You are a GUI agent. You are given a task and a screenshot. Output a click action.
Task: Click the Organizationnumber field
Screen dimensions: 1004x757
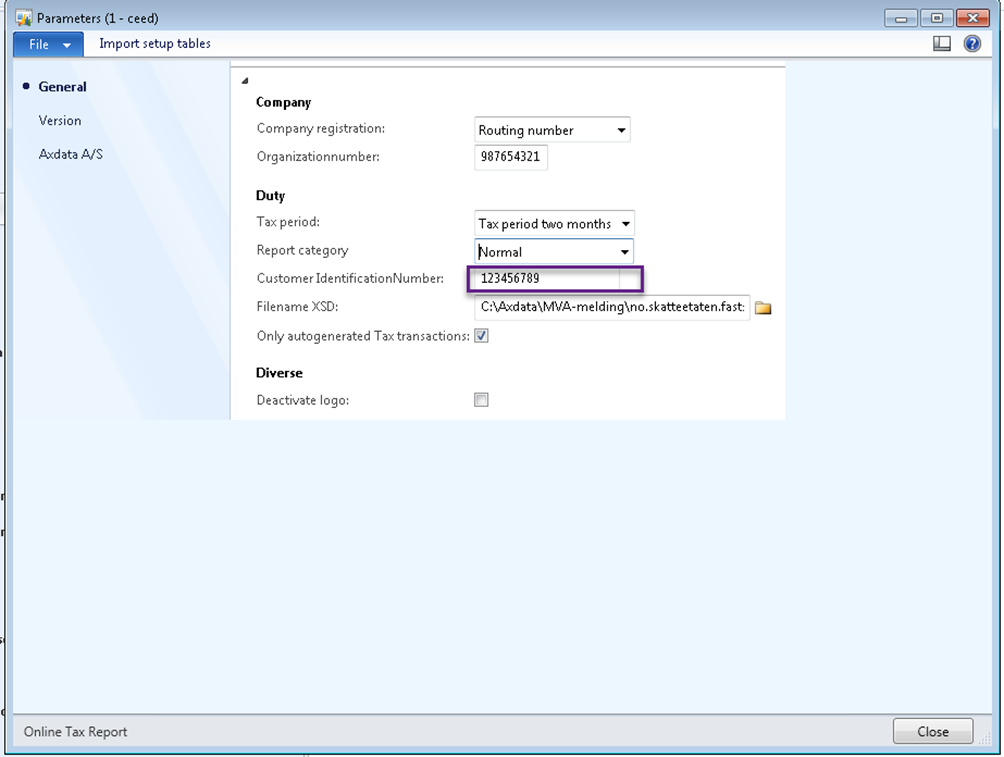(510, 157)
